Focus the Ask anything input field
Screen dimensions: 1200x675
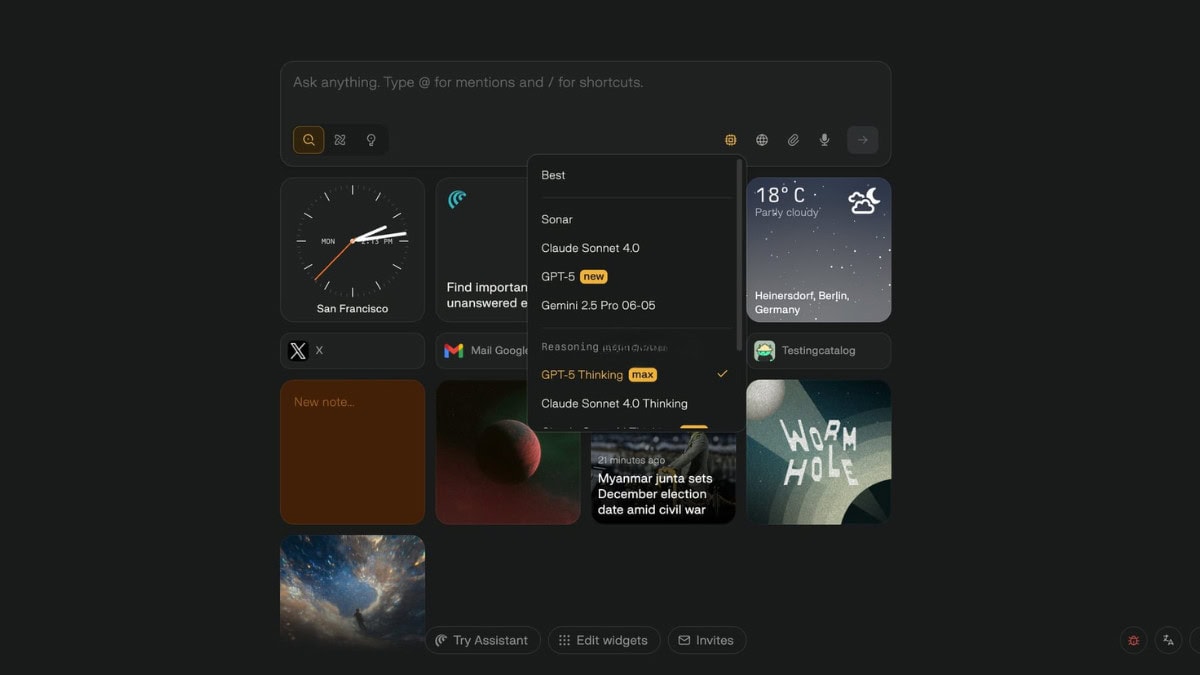coord(585,83)
